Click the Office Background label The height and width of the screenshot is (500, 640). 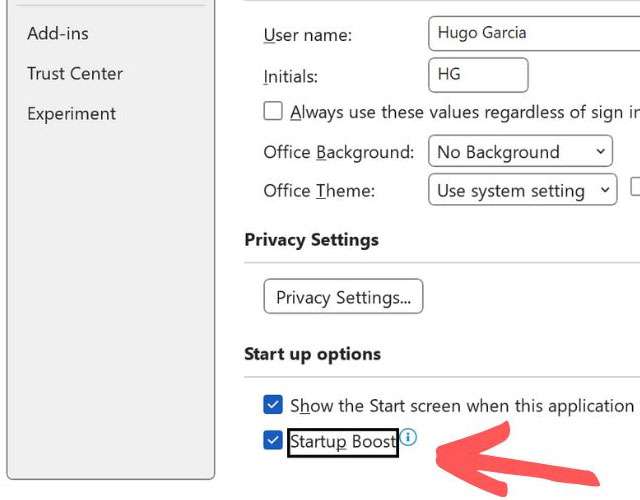click(338, 152)
